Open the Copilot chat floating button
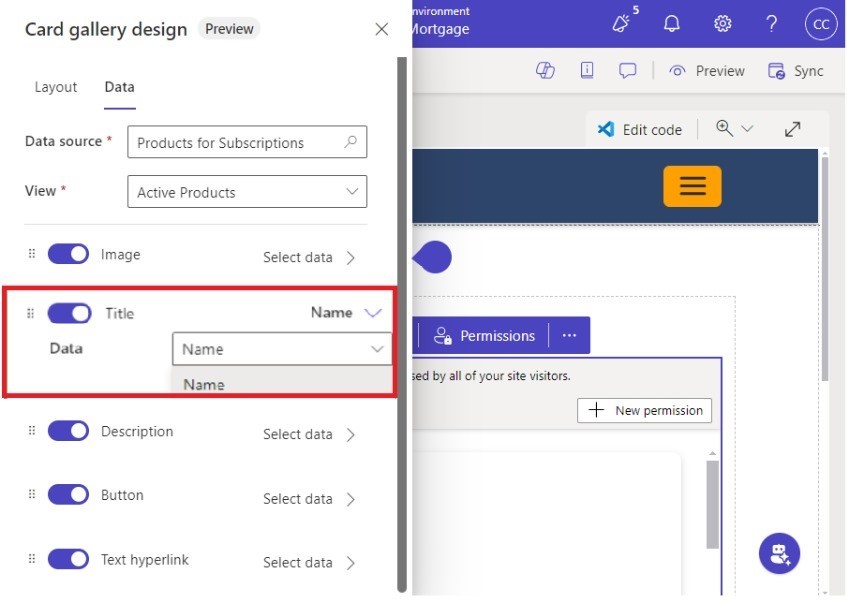 779,553
